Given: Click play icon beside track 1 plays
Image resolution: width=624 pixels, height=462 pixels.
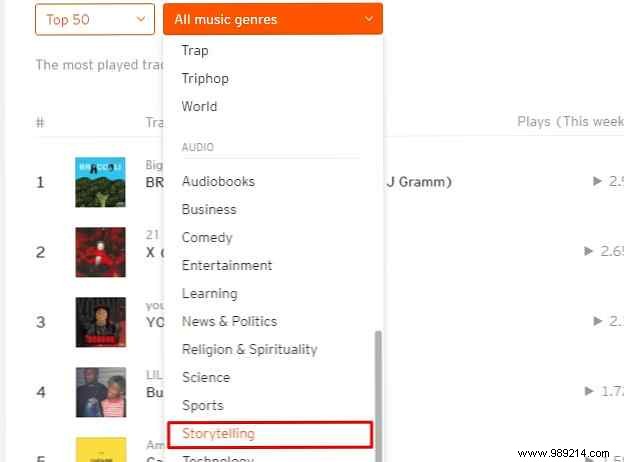Looking at the screenshot, I should coord(597,181).
